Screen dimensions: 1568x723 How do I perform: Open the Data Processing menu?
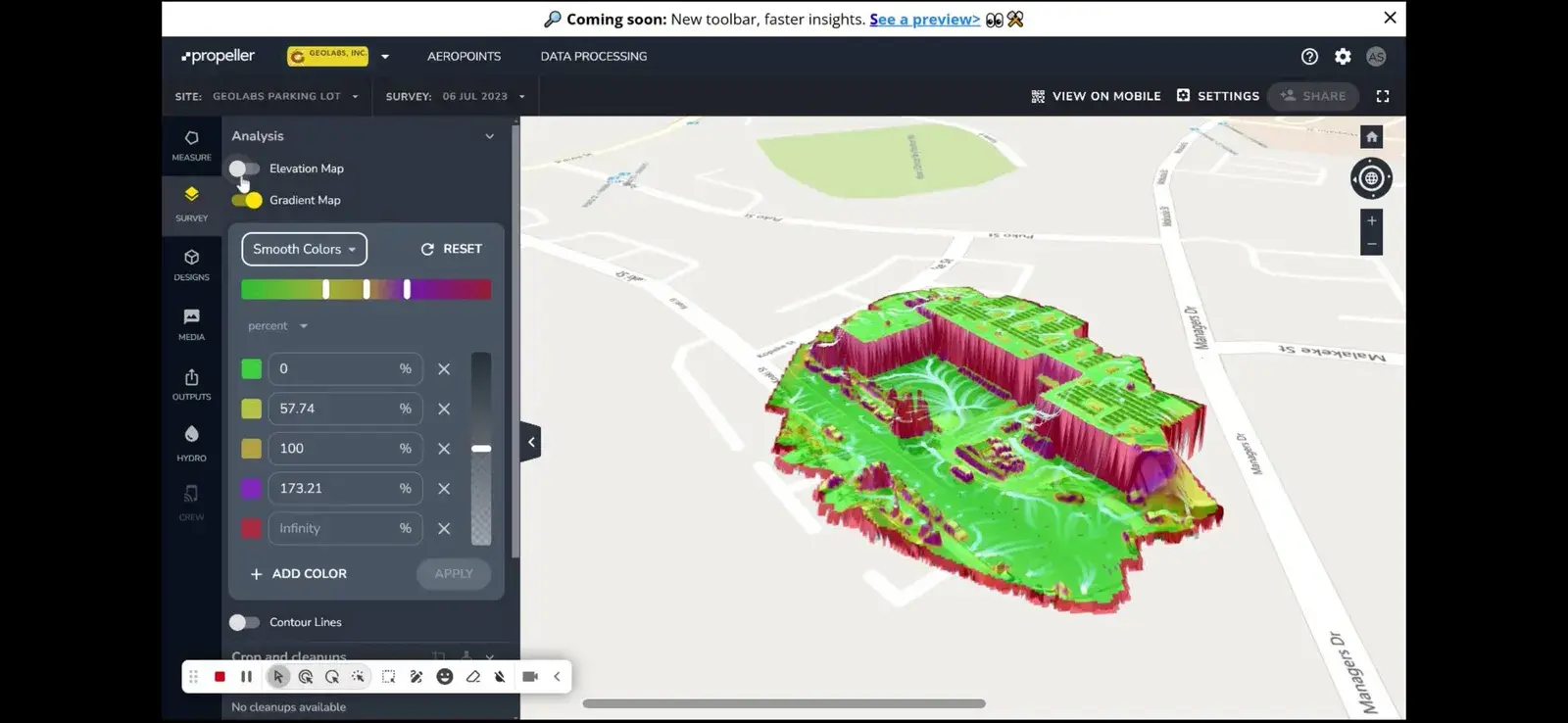594,57
